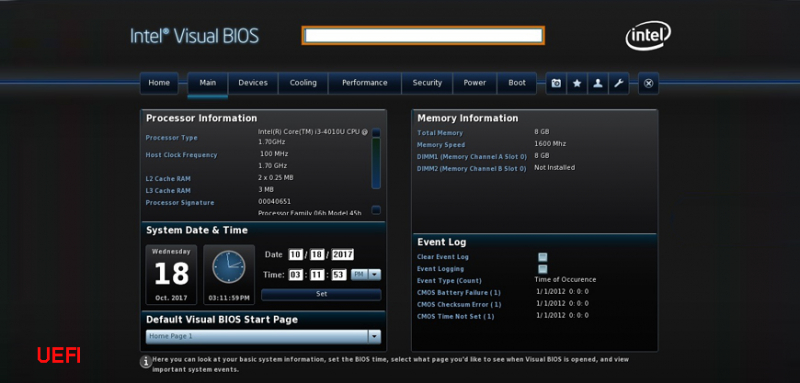The image size is (800, 383).
Task: Click the Intel logo
Action: [x=648, y=36]
